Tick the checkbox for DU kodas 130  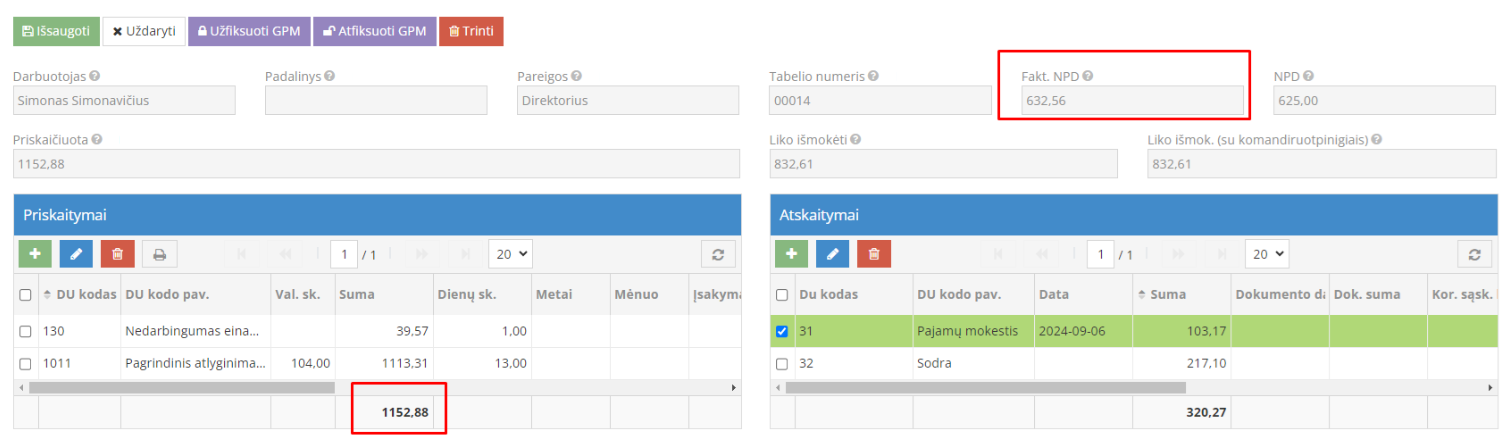pos(26,331)
